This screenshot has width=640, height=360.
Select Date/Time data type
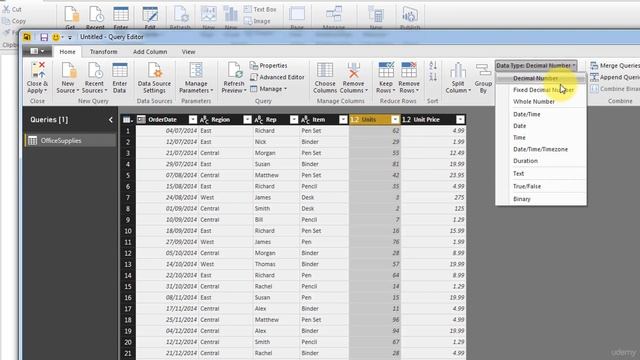tap(541, 114)
